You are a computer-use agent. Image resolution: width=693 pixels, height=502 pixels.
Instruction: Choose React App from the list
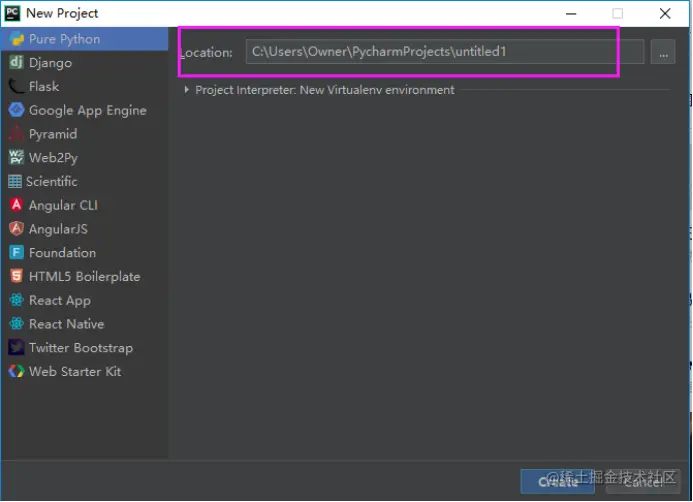click(x=59, y=300)
